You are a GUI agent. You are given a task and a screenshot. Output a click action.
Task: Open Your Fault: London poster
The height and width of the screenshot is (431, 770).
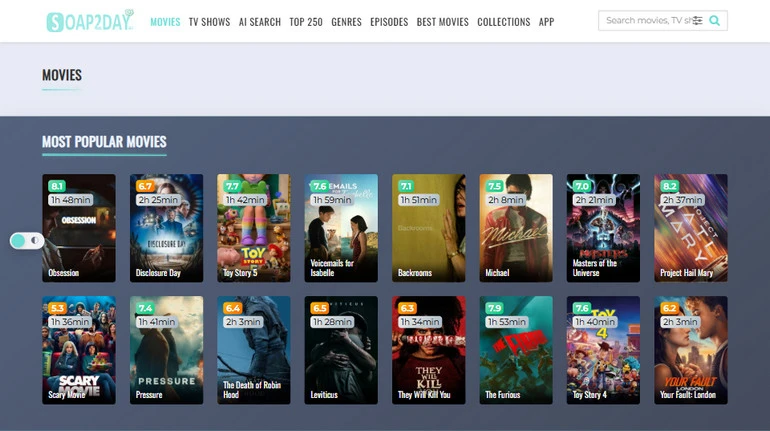pyautogui.click(x=691, y=350)
